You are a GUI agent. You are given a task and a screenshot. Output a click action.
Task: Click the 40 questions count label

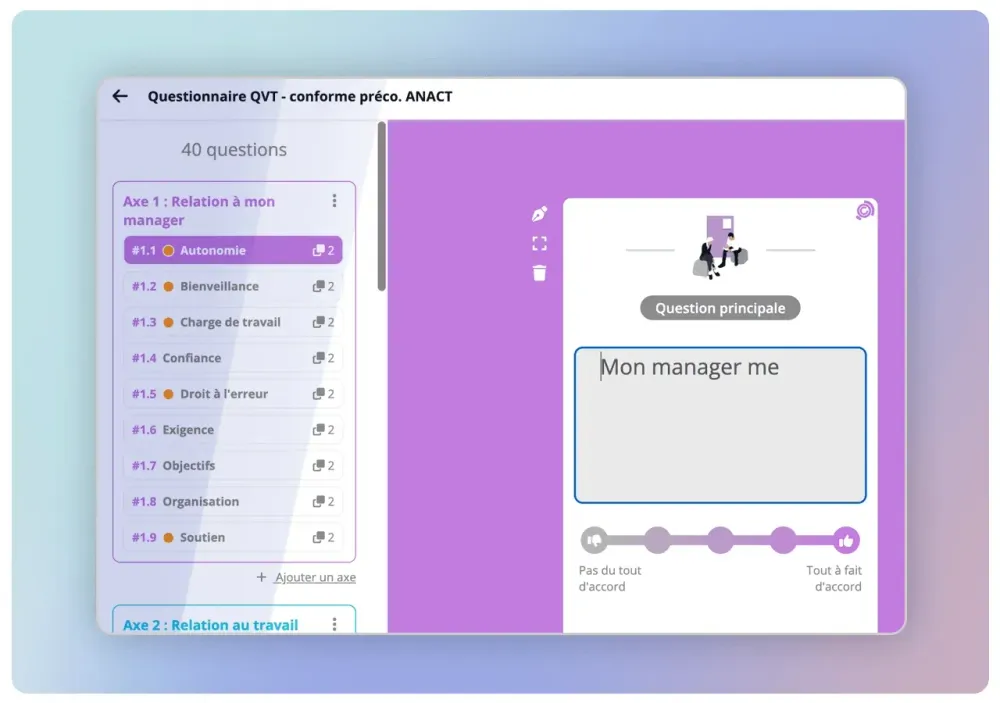click(x=234, y=149)
